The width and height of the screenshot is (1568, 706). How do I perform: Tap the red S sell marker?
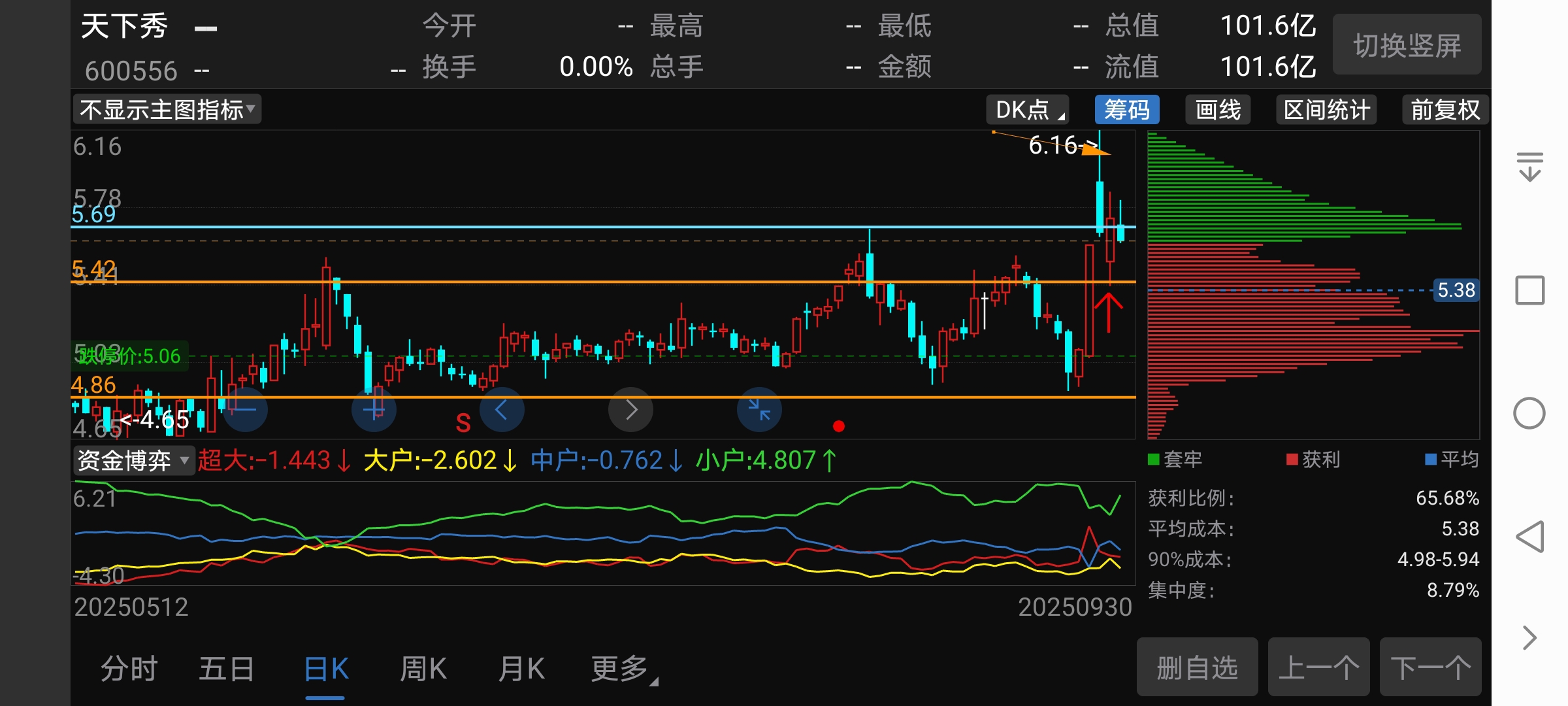pos(463,424)
